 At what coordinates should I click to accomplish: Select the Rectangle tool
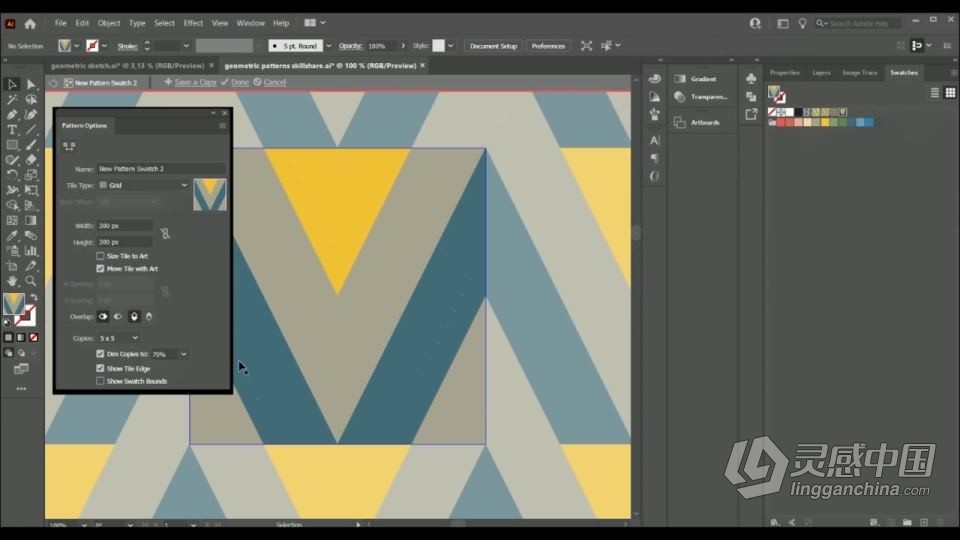tap(12, 145)
